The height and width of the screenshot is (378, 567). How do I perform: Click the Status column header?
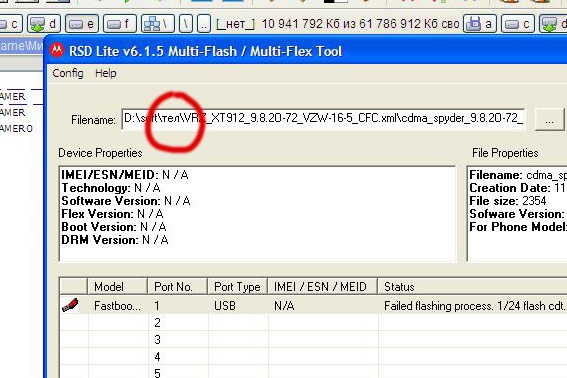472,287
